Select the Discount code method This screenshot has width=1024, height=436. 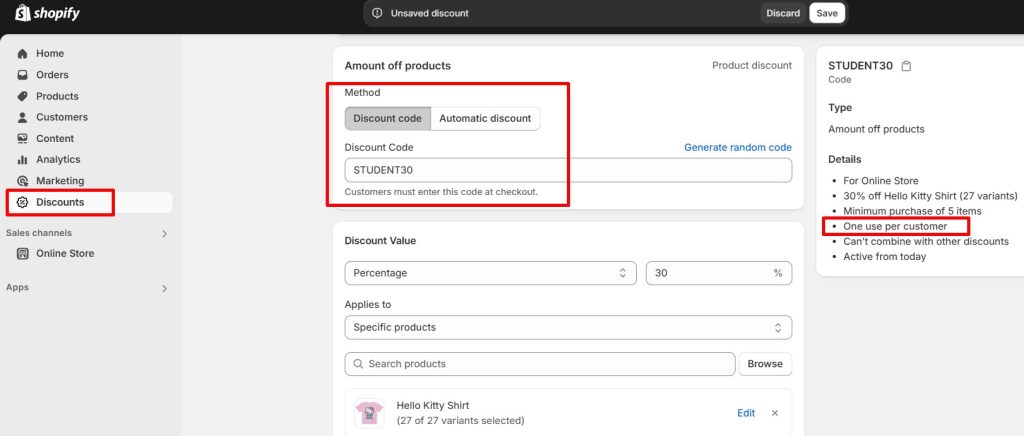388,118
